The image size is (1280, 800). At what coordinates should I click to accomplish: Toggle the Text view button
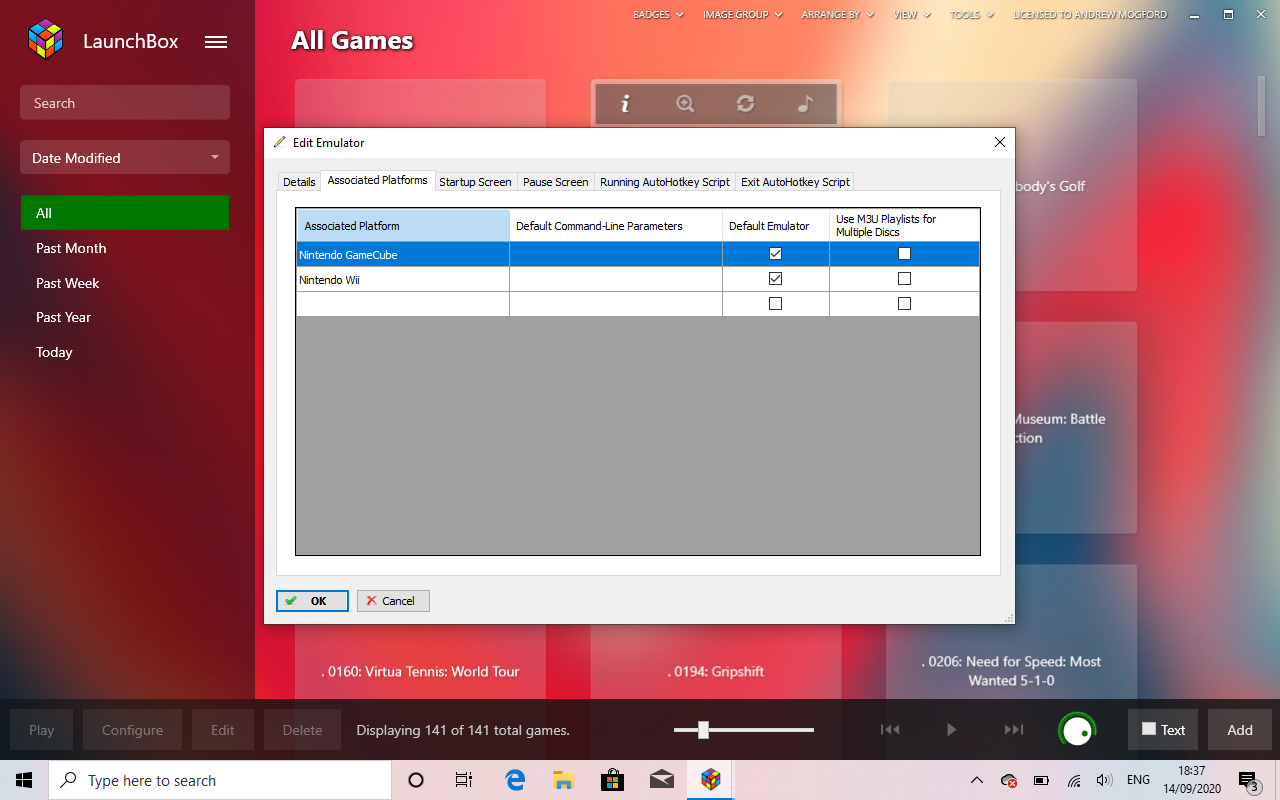point(1163,730)
